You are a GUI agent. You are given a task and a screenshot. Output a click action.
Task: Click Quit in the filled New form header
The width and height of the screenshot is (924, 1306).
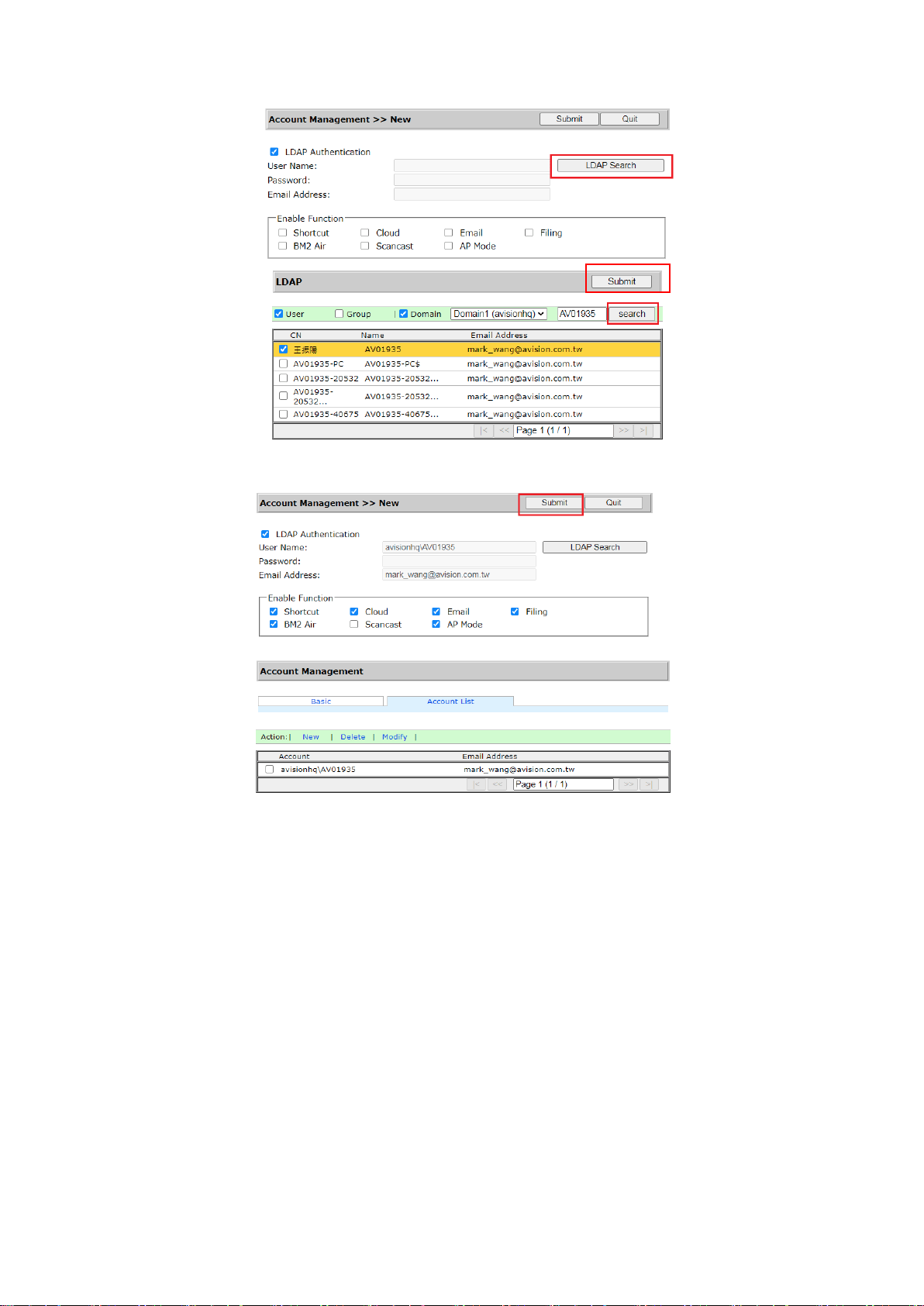point(613,502)
